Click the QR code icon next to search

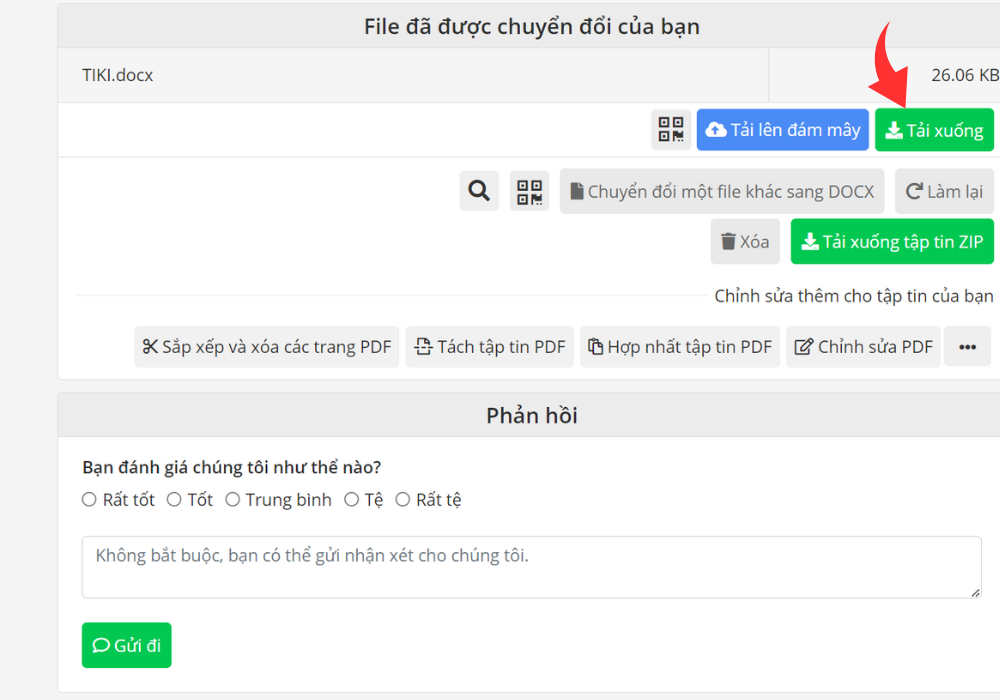(529, 190)
